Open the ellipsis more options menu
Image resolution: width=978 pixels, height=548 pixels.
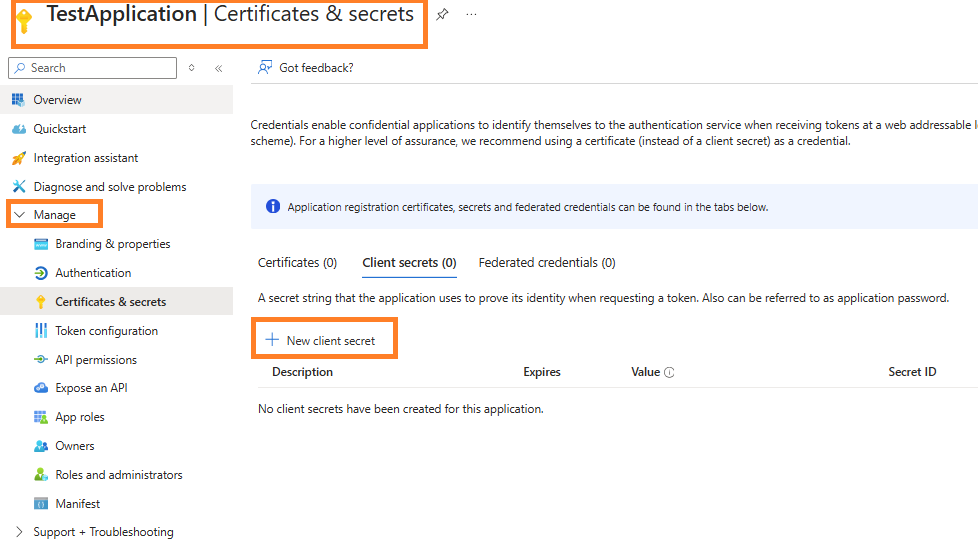coord(472,14)
